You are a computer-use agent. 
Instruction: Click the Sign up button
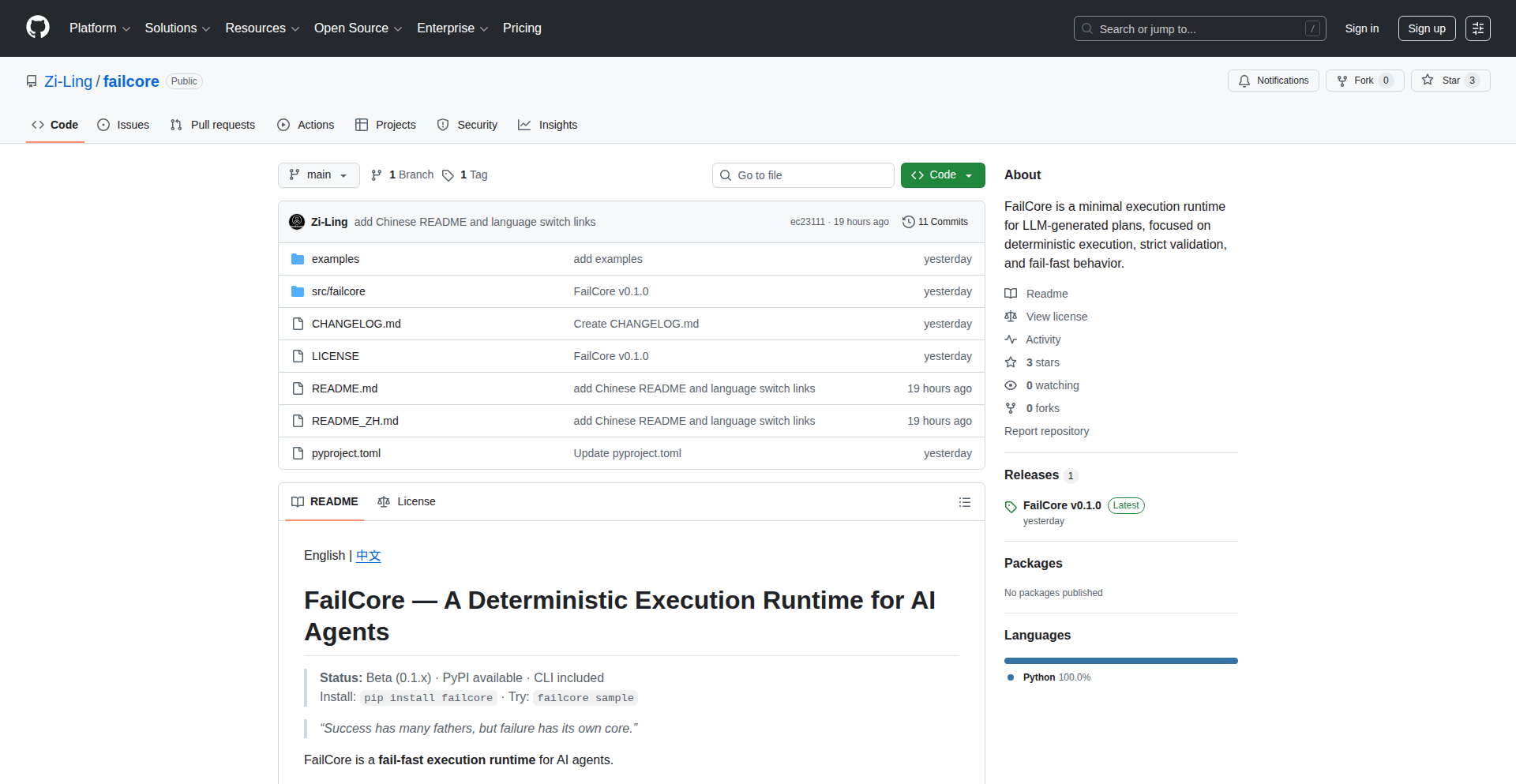[1426, 28]
